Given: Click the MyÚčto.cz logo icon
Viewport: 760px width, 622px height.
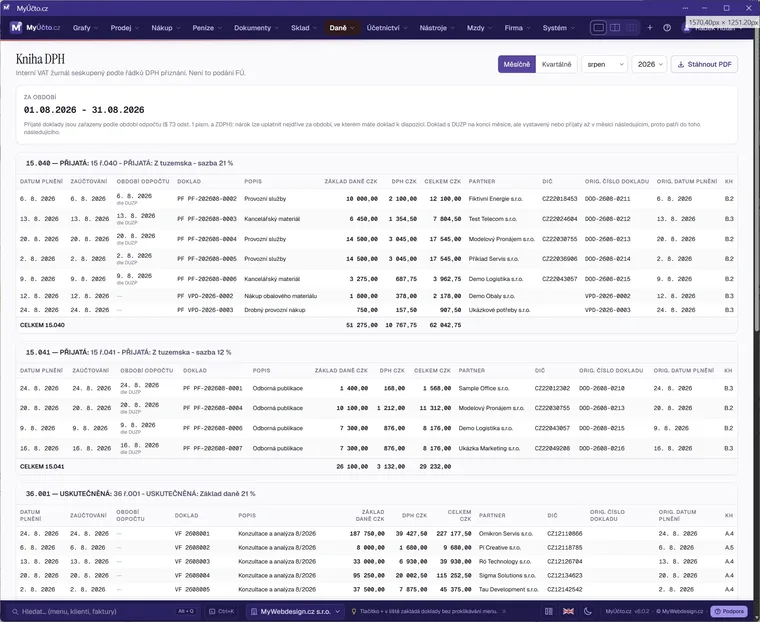Looking at the screenshot, I should [16, 28].
